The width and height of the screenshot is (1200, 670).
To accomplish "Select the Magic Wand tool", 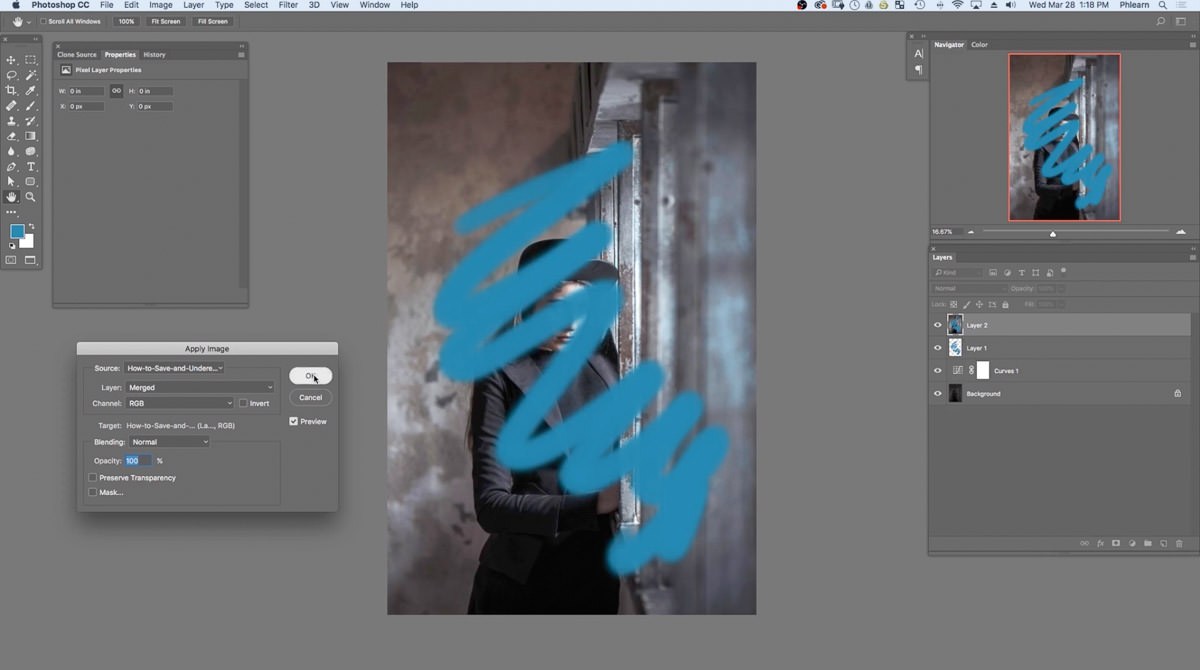I will pyautogui.click(x=31, y=75).
